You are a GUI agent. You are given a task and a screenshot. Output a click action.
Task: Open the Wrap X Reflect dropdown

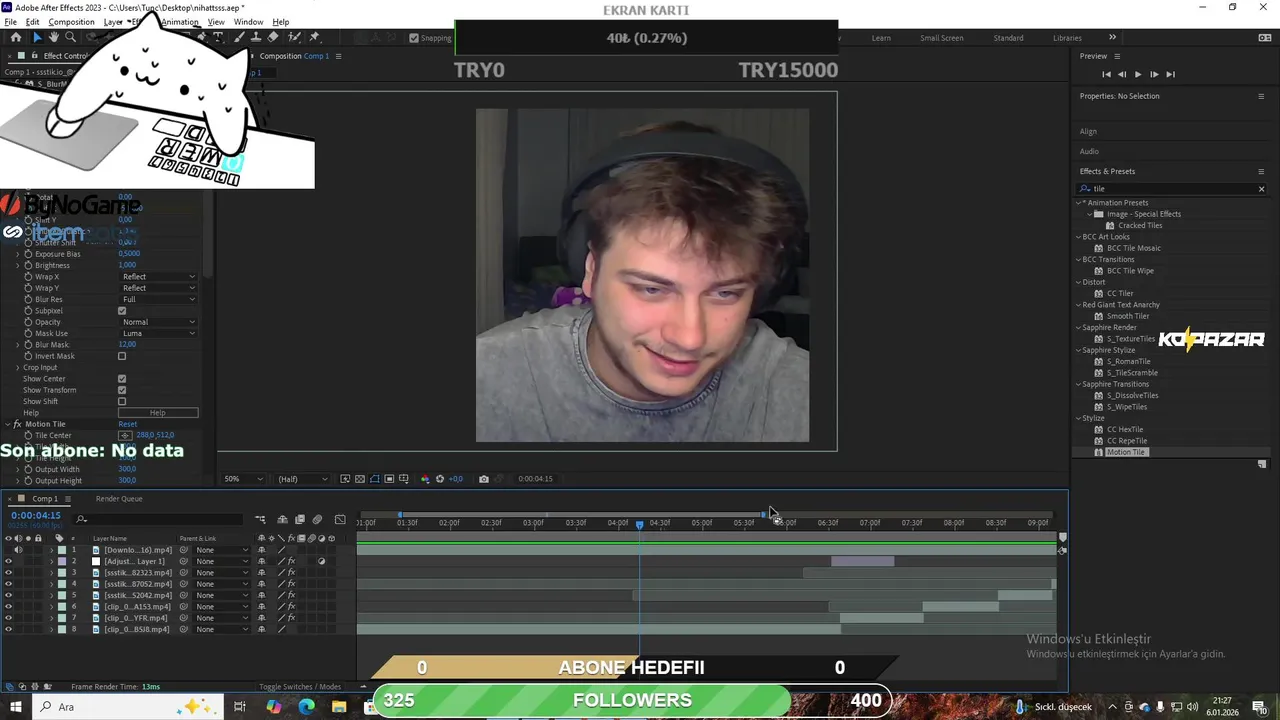pyautogui.click(x=158, y=277)
